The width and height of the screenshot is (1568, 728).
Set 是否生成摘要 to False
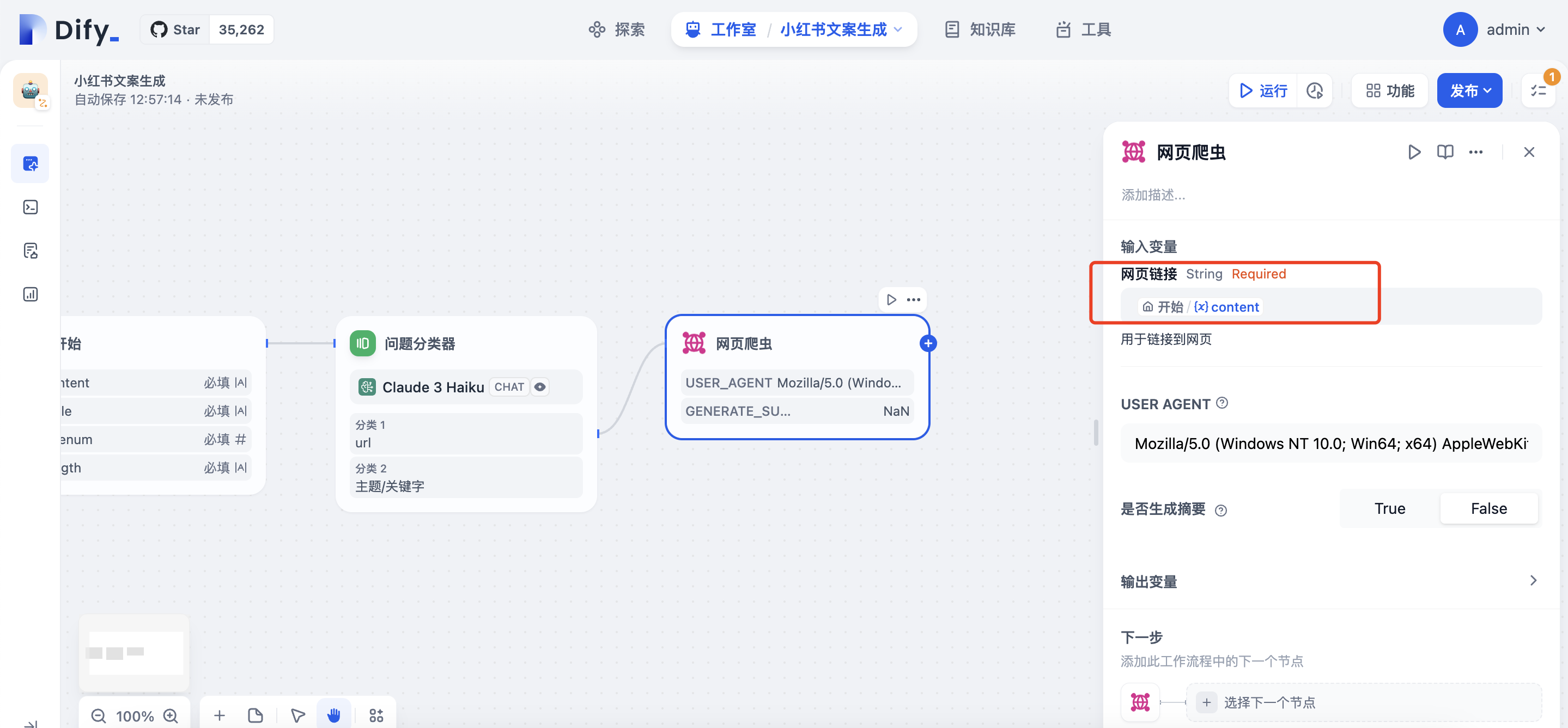(1488, 508)
